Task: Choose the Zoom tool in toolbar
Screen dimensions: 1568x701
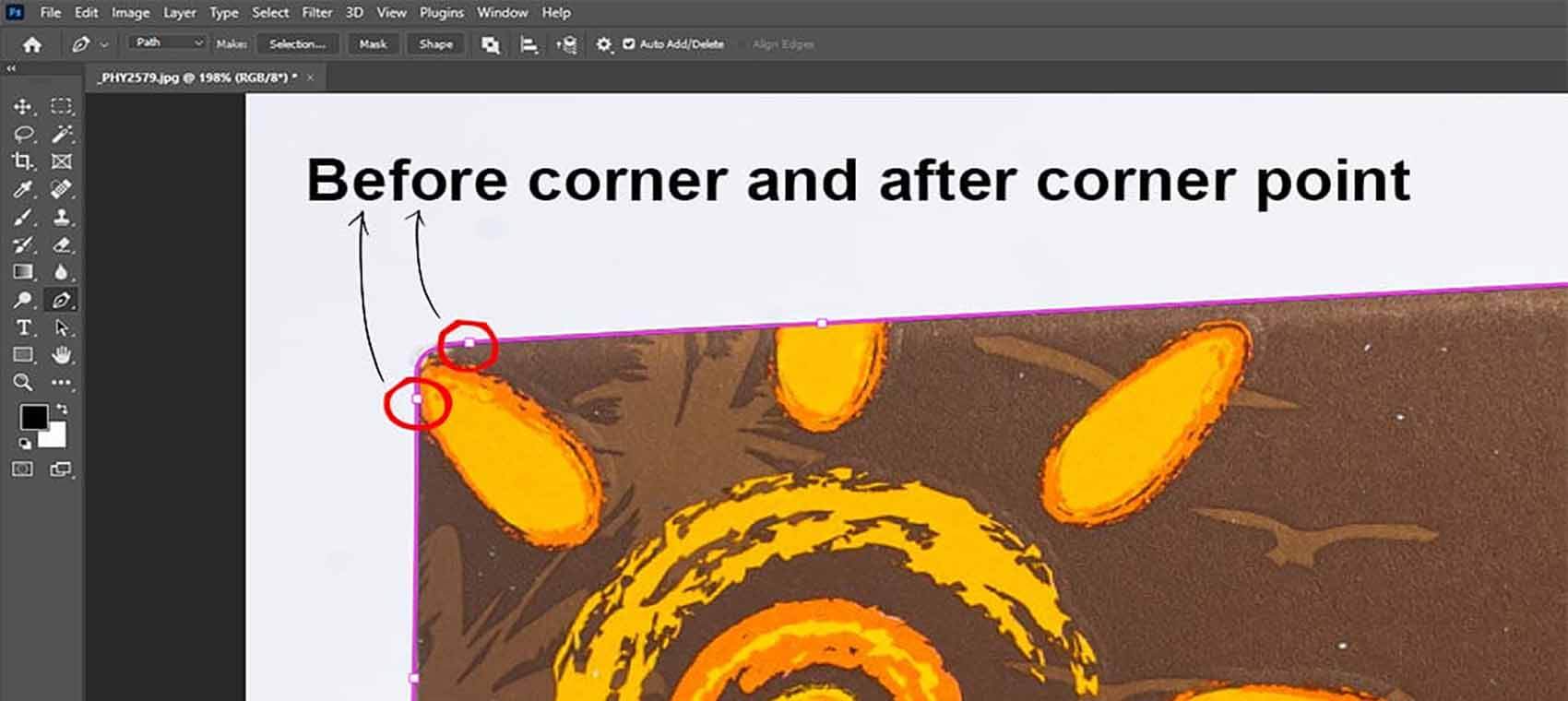Action: (x=23, y=382)
